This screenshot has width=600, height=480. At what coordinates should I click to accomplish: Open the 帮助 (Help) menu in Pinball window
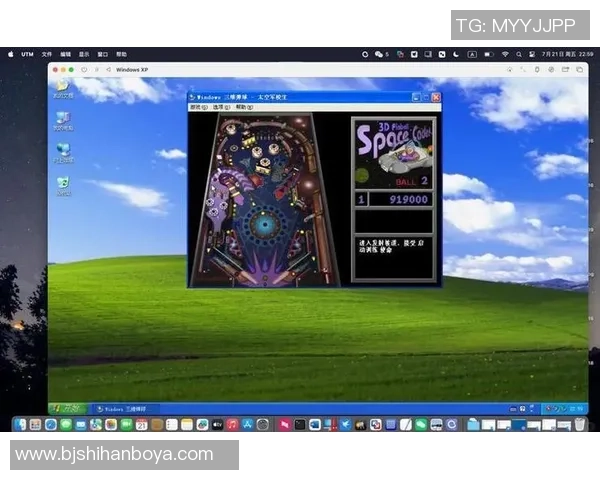tap(244, 108)
